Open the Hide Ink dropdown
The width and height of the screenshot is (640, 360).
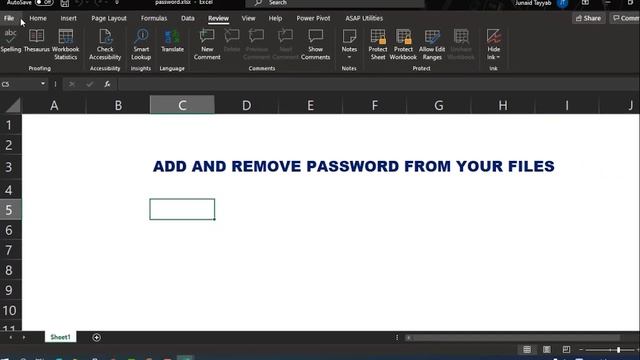[x=493, y=45]
